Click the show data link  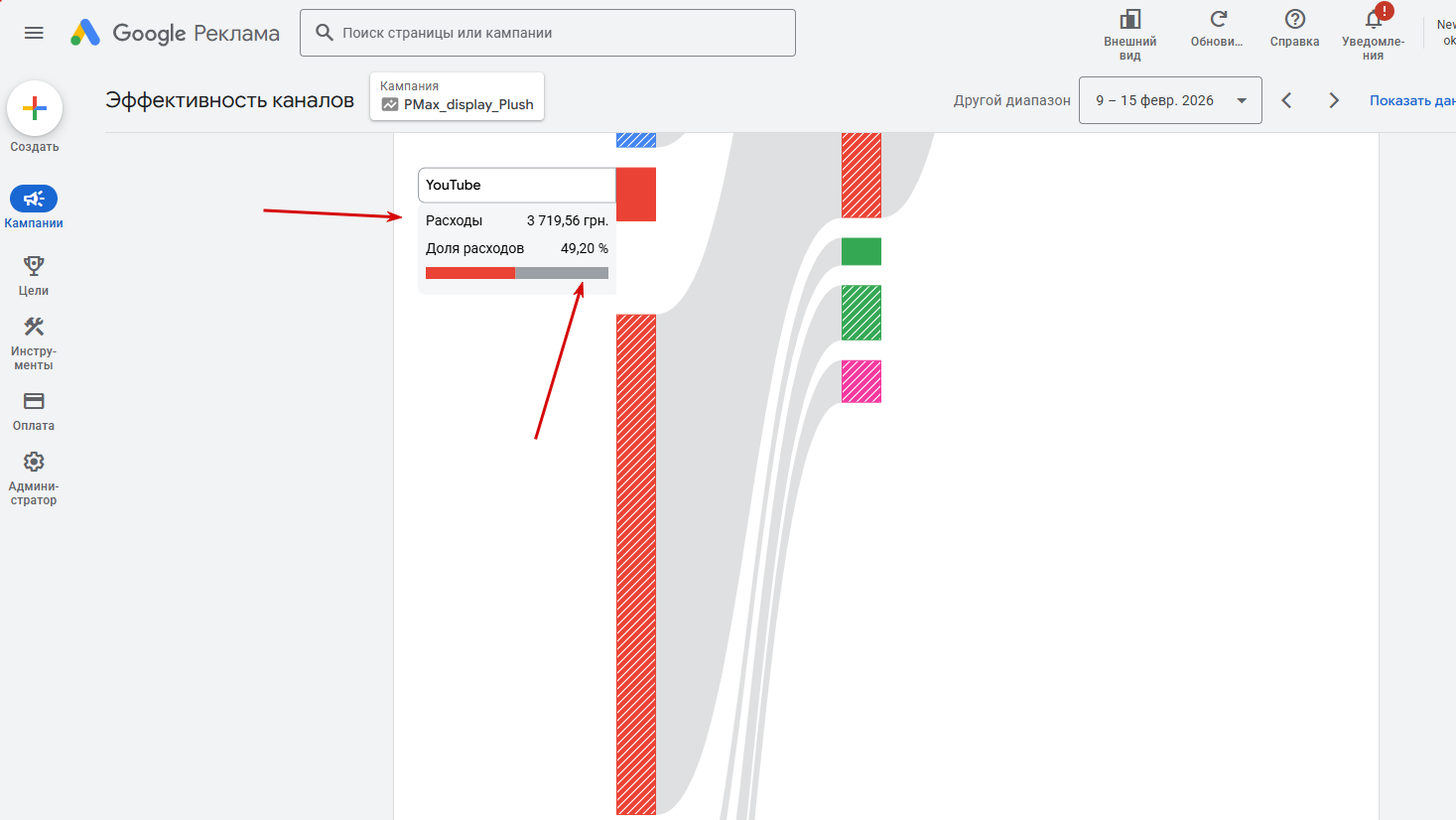(x=1412, y=100)
